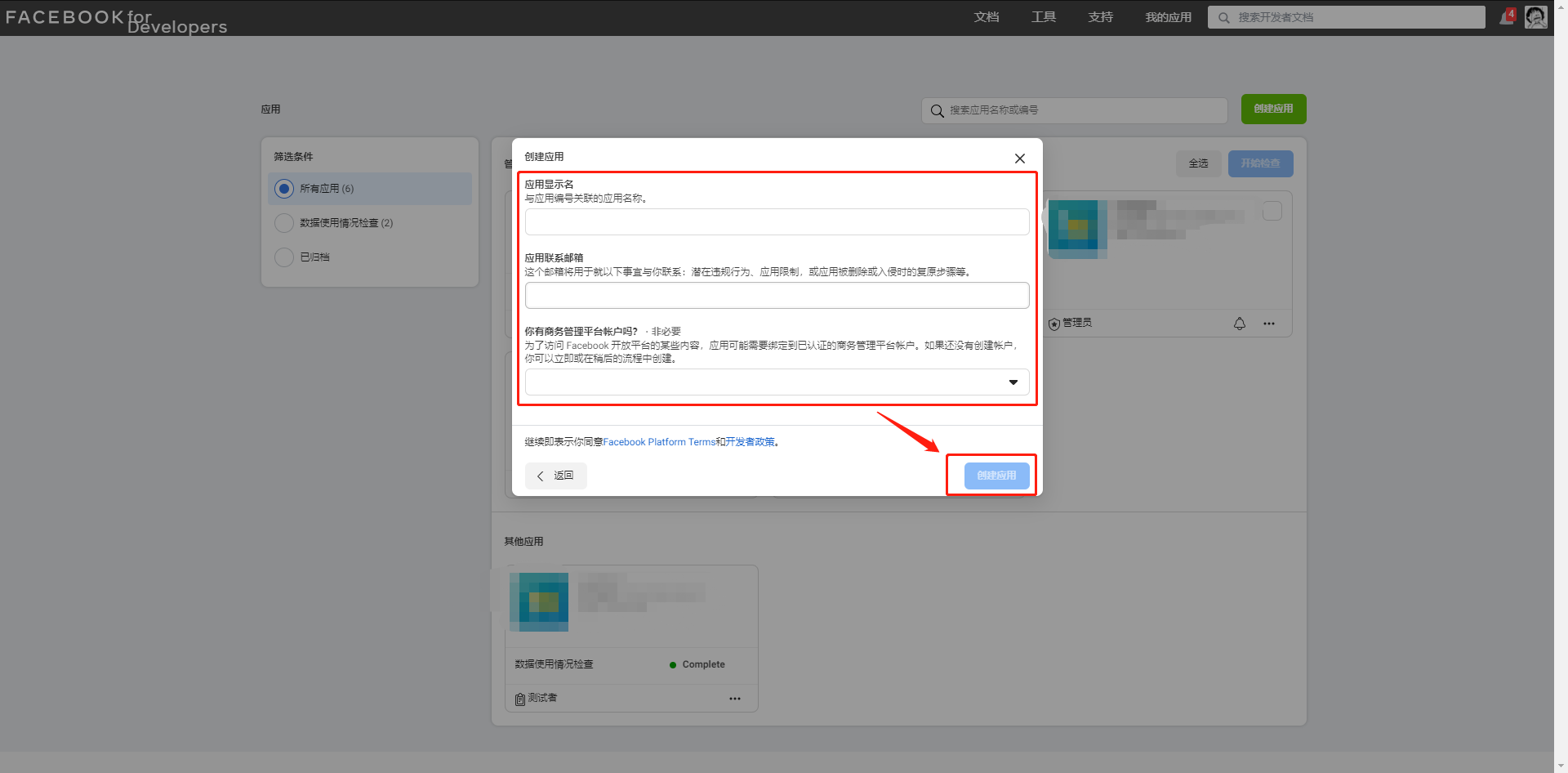The image size is (1568, 773).
Task: Open the business manager account dropdown
Action: [x=777, y=382]
